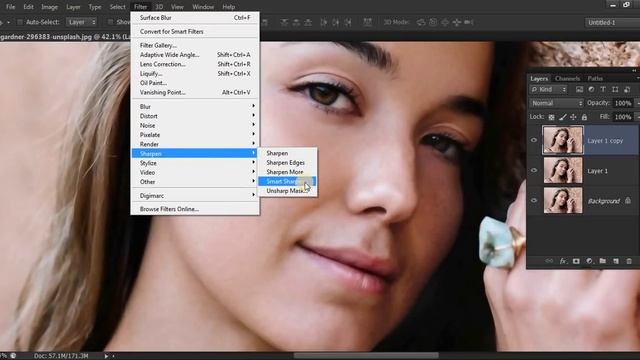
Task: Choose Sharpen More filter
Action: tap(287, 172)
